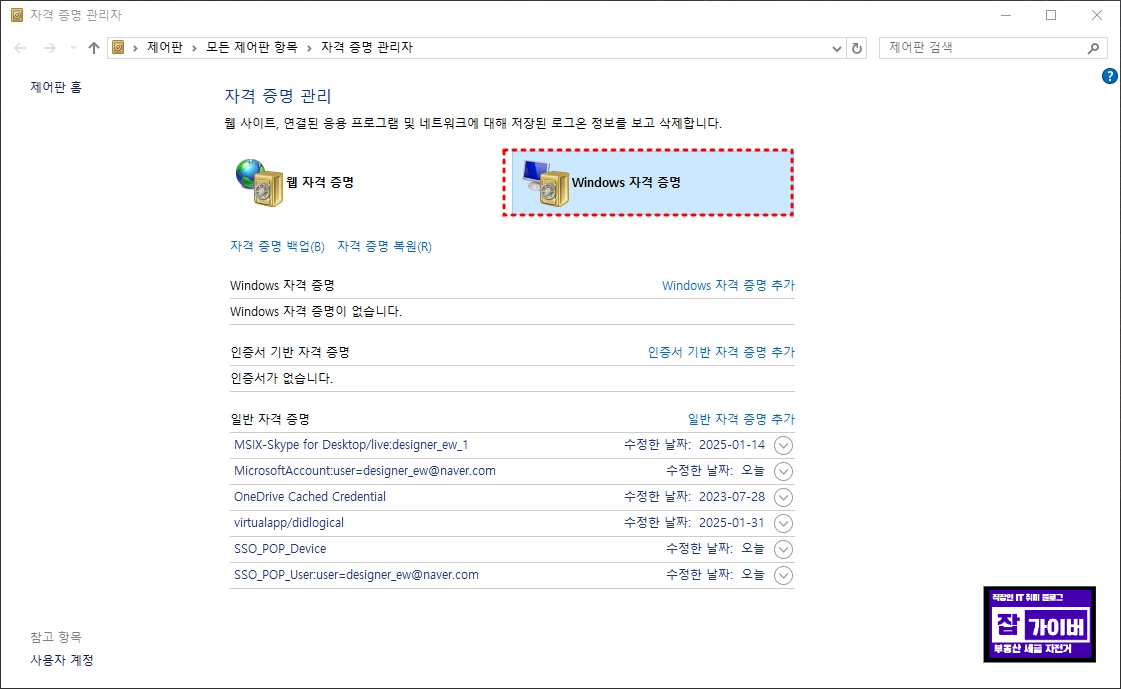Click the title bar credential manager icon
The width and height of the screenshot is (1121, 689).
click(17, 15)
